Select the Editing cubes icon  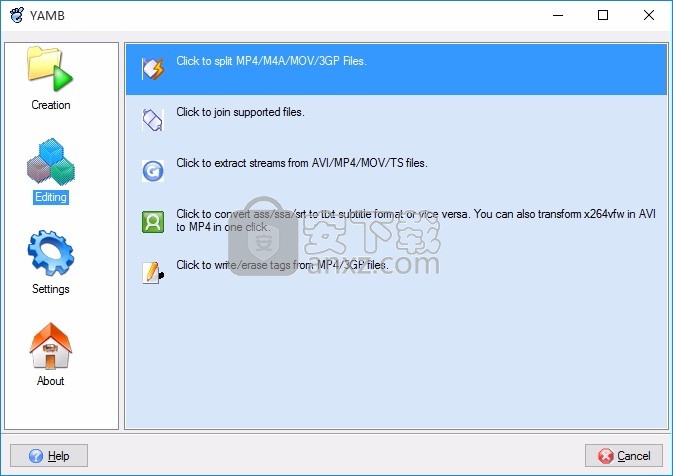51,161
